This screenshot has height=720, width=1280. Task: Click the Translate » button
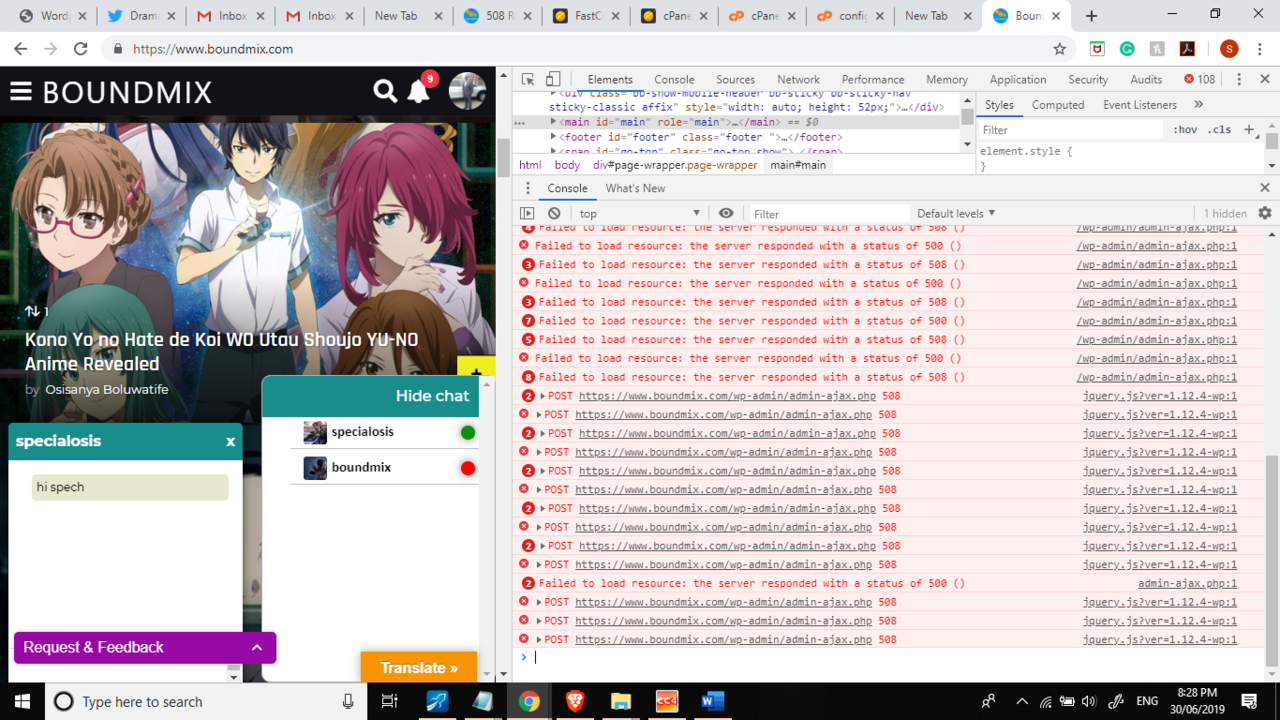click(419, 667)
